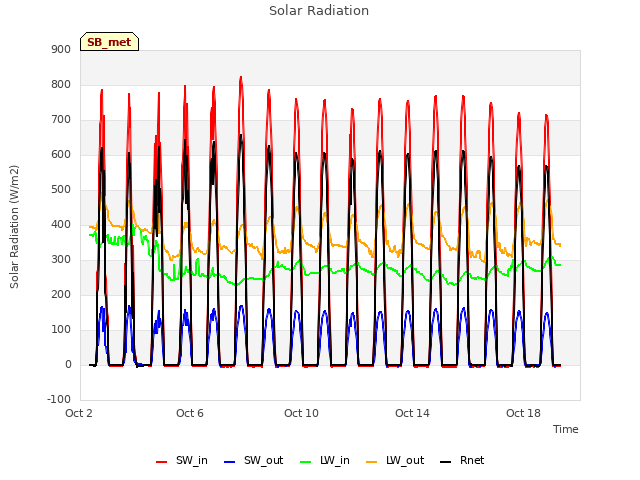Click the 200 y-axis tick label
The height and width of the screenshot is (480, 640).
pyautogui.click(x=61, y=295)
